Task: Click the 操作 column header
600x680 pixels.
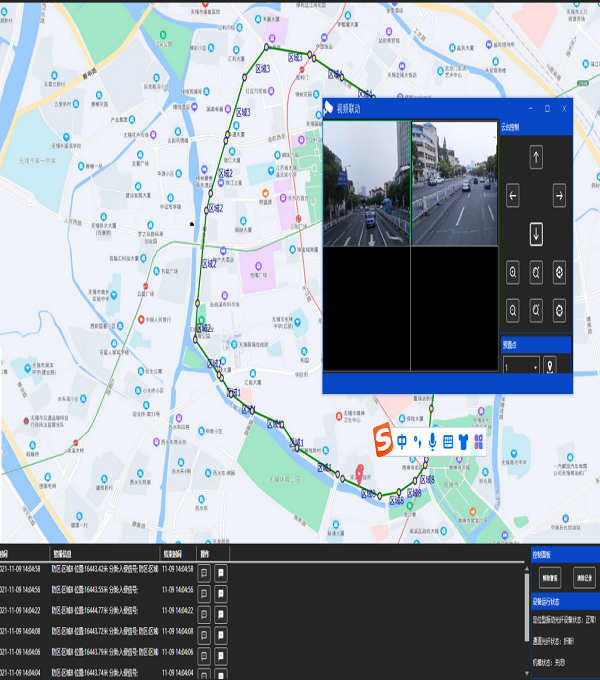Action: pos(205,554)
